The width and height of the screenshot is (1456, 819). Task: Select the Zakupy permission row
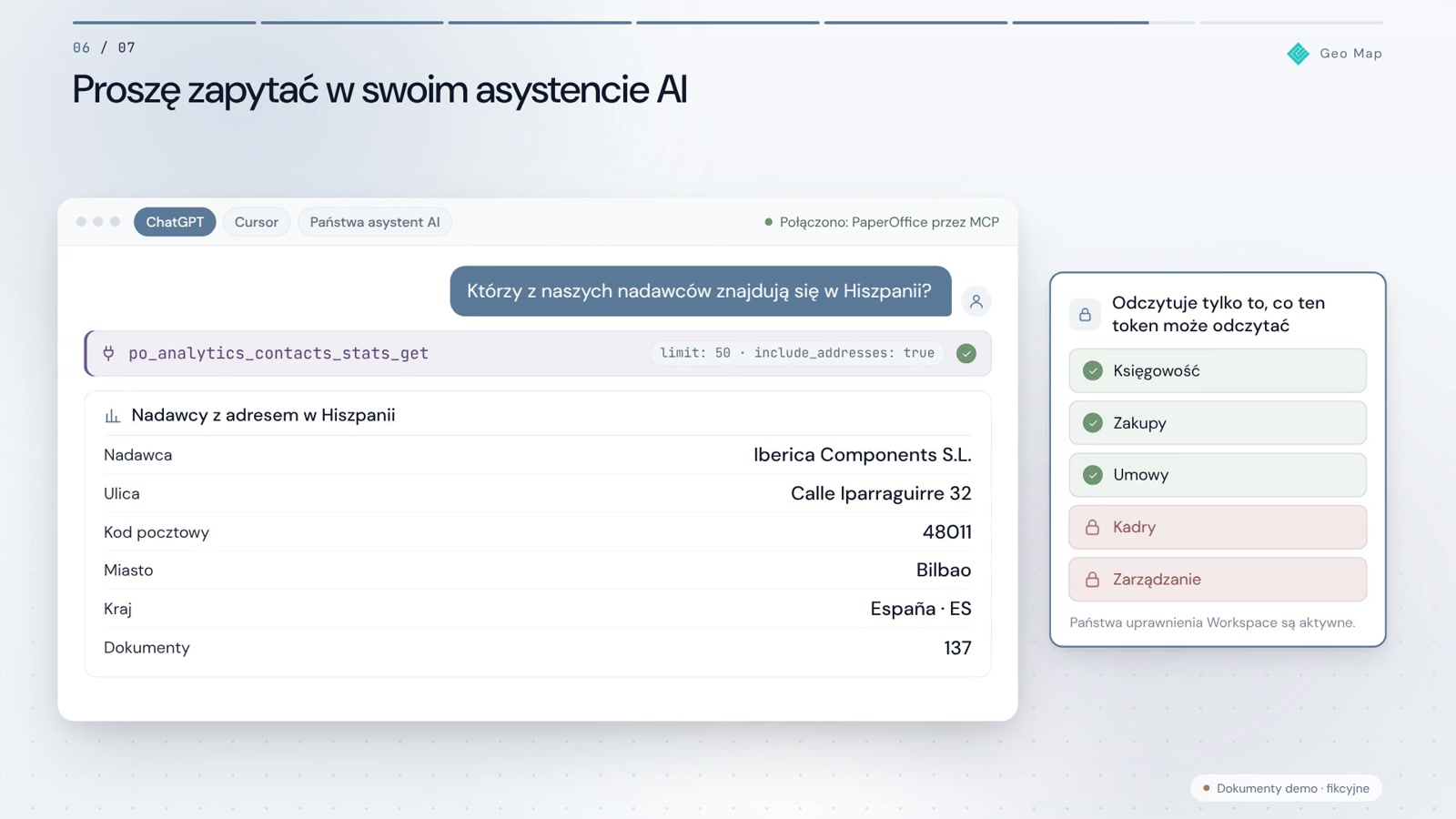[1218, 423]
